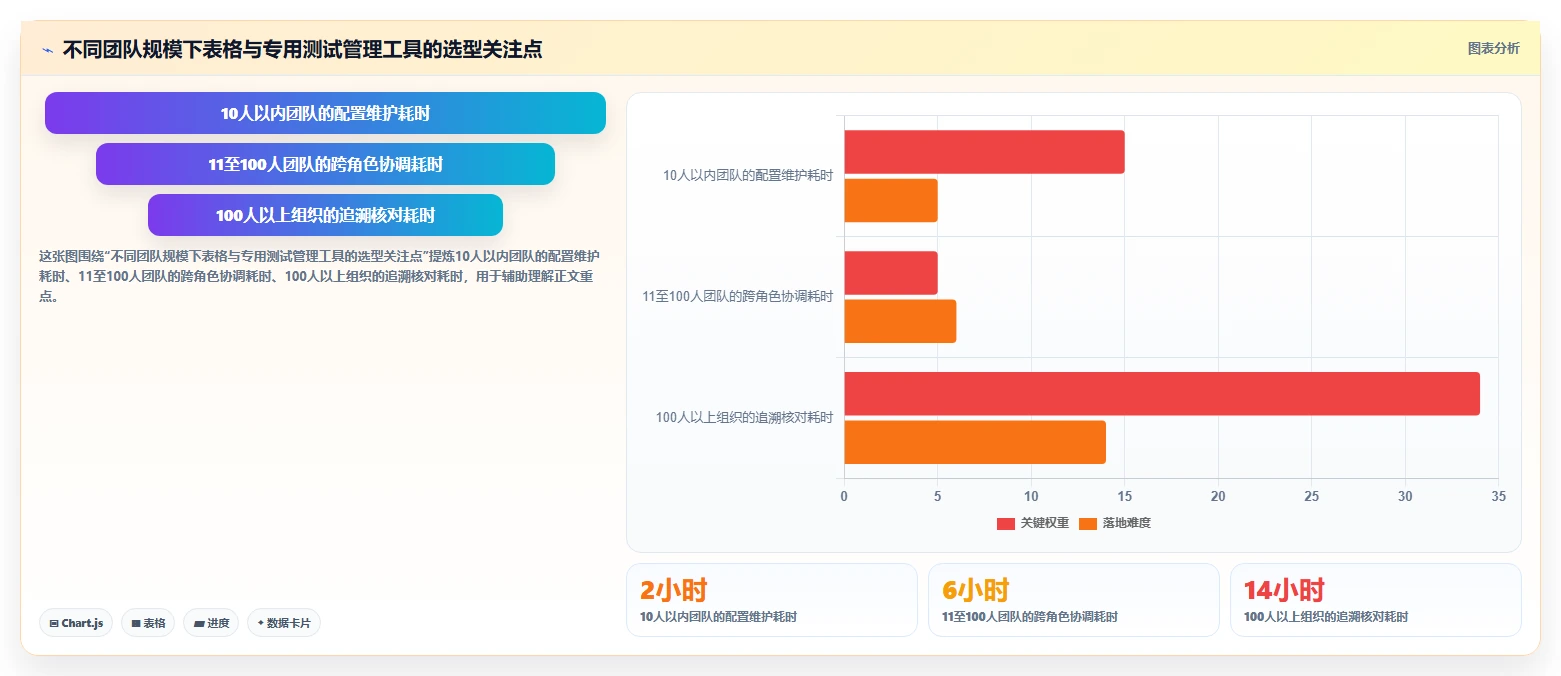Click the description paragraph starting 这张图围绕

point(320,277)
